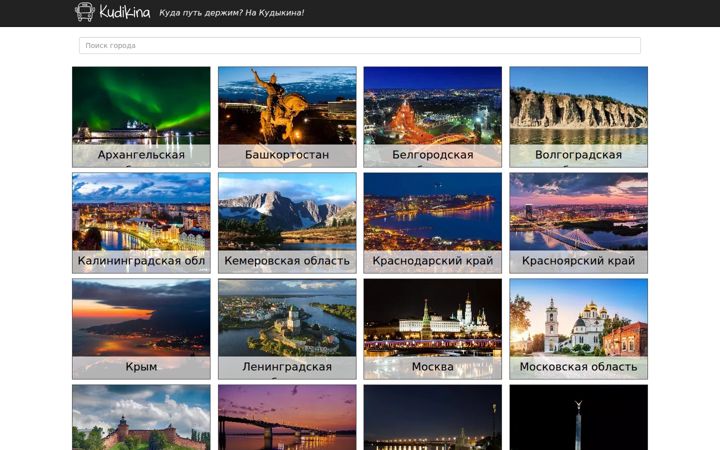
Task: Select the purple sunset bridge tile
Action: click(287, 417)
